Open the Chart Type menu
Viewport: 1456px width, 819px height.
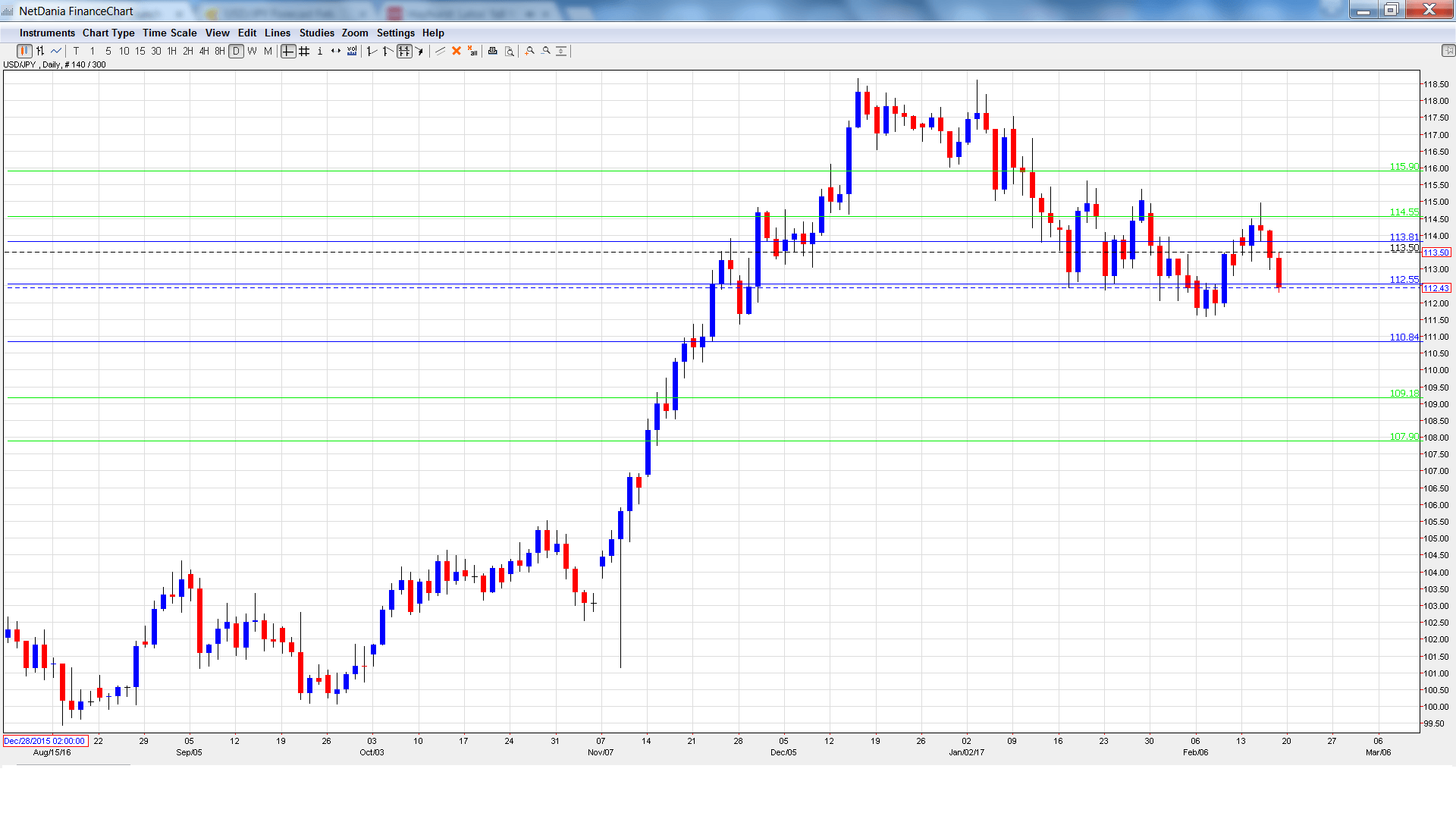tap(108, 33)
